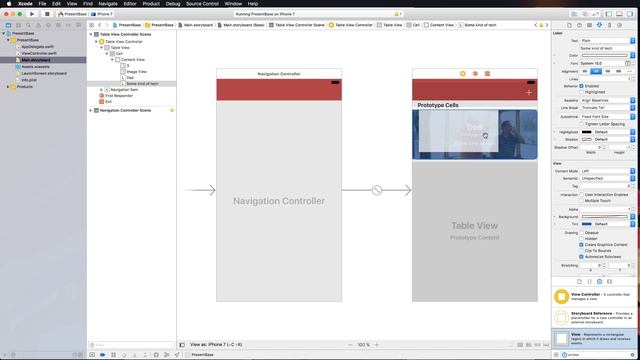Open the Baseline Align Baselines dropdown

pyautogui.click(x=607, y=100)
